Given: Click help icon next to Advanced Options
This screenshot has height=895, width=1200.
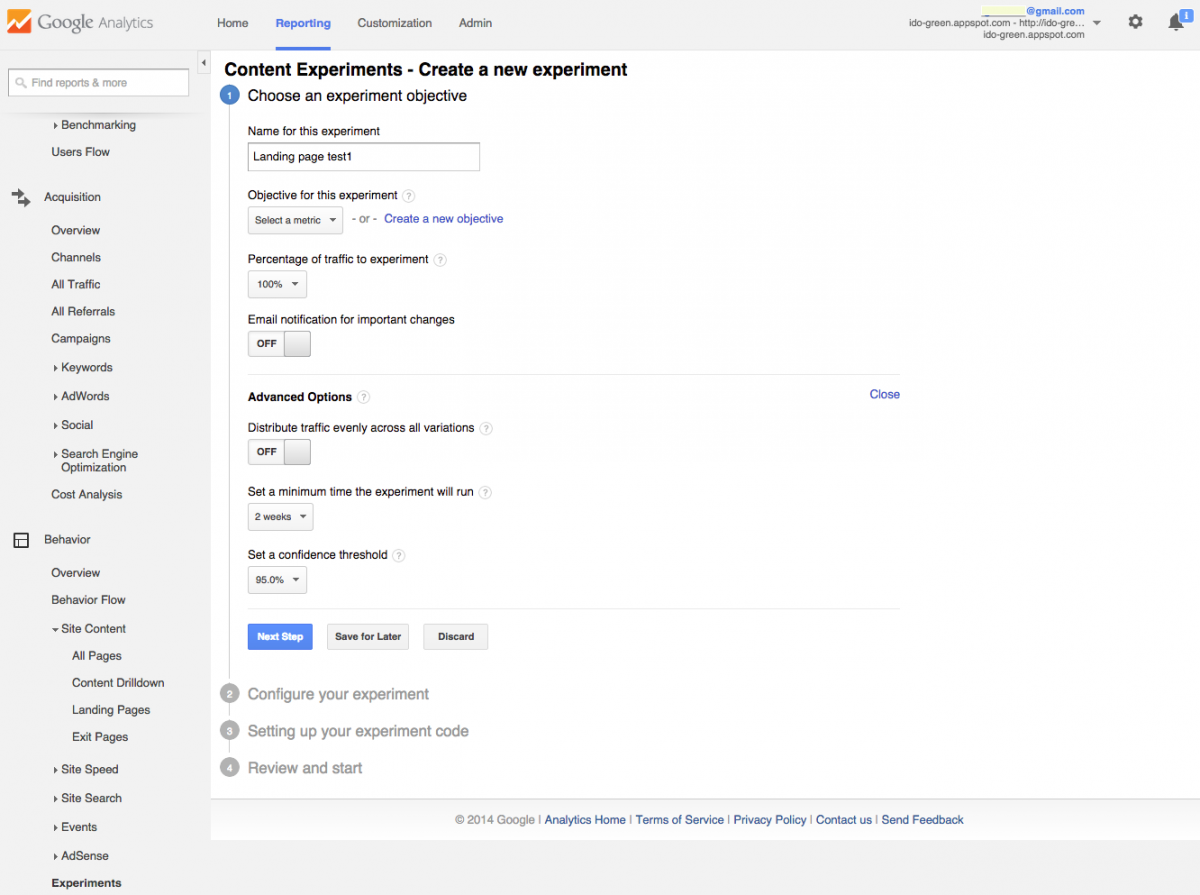Looking at the screenshot, I should click(364, 397).
